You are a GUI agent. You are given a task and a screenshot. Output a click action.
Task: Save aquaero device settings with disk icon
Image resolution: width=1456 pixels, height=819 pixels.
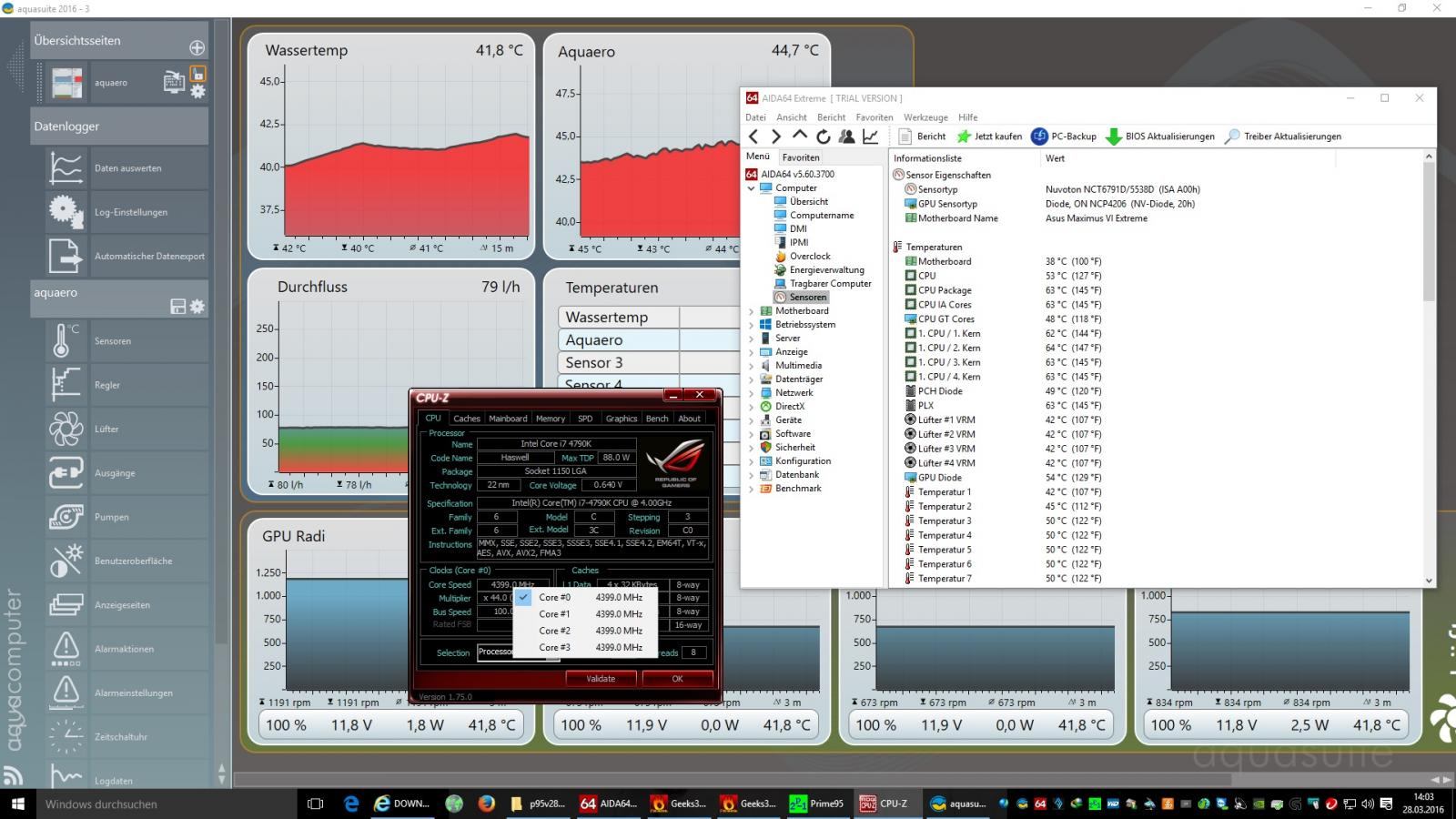(178, 307)
